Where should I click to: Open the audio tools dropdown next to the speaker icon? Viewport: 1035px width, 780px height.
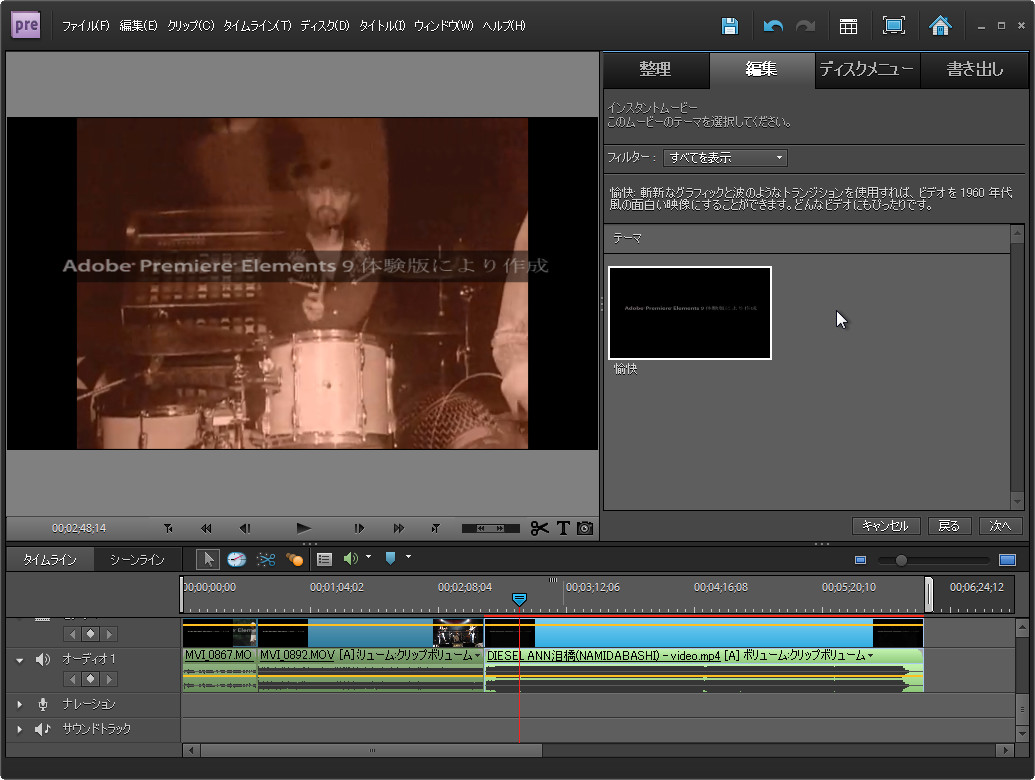point(368,559)
